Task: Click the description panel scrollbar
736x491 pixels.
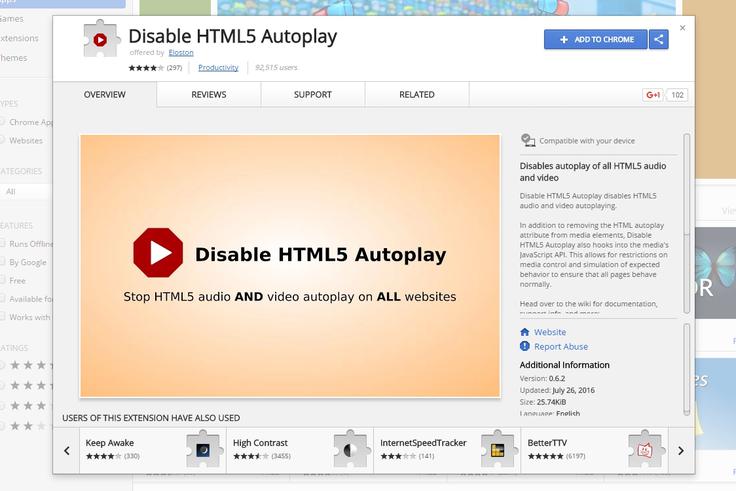Action: click(x=686, y=223)
